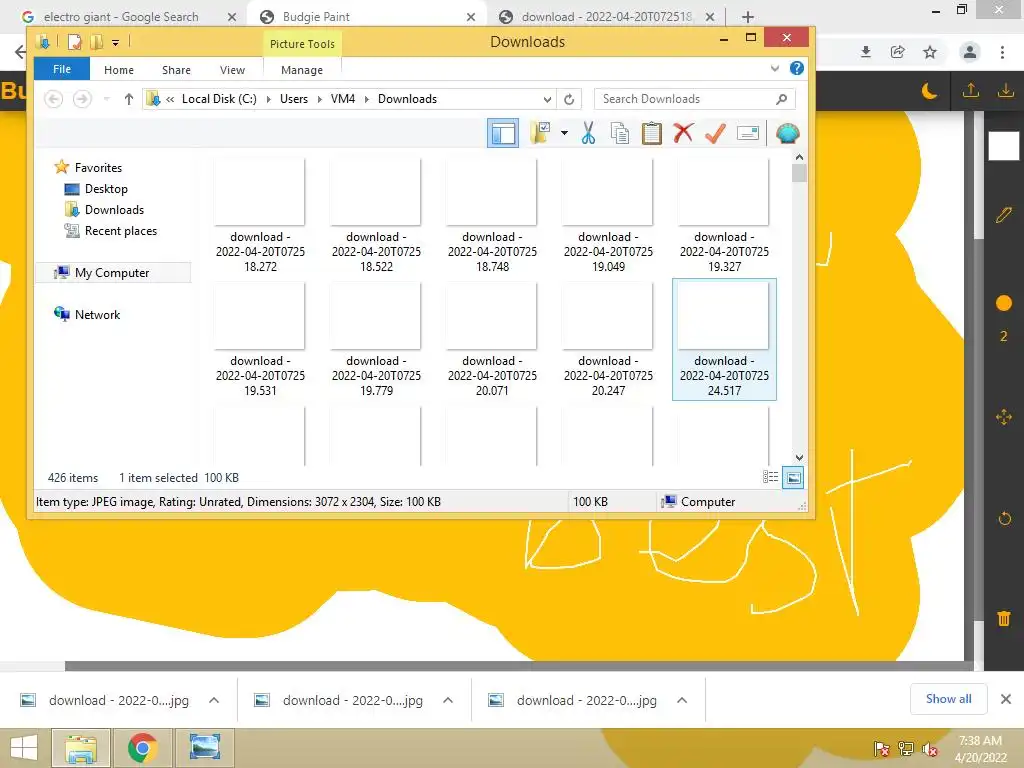Click the blue shell icon in the toolbar

pyautogui.click(x=788, y=133)
